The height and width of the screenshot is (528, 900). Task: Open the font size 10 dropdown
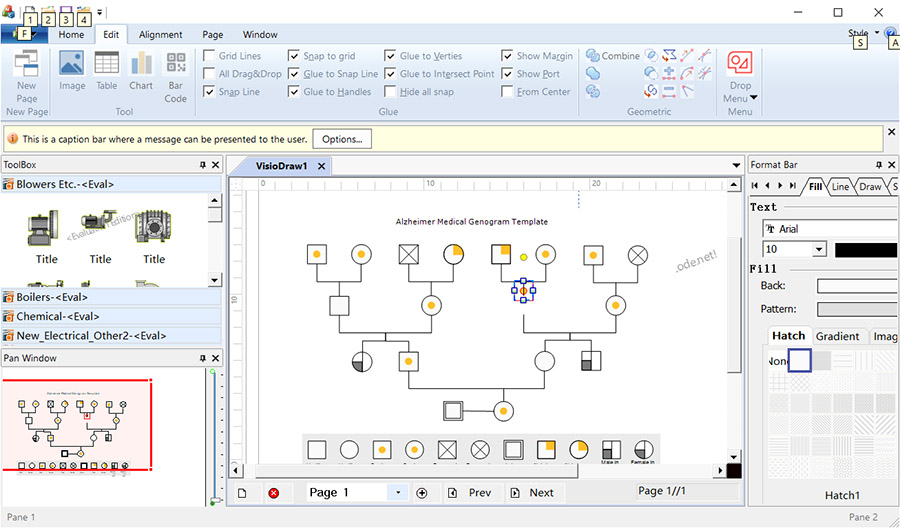pyautogui.click(x=819, y=249)
